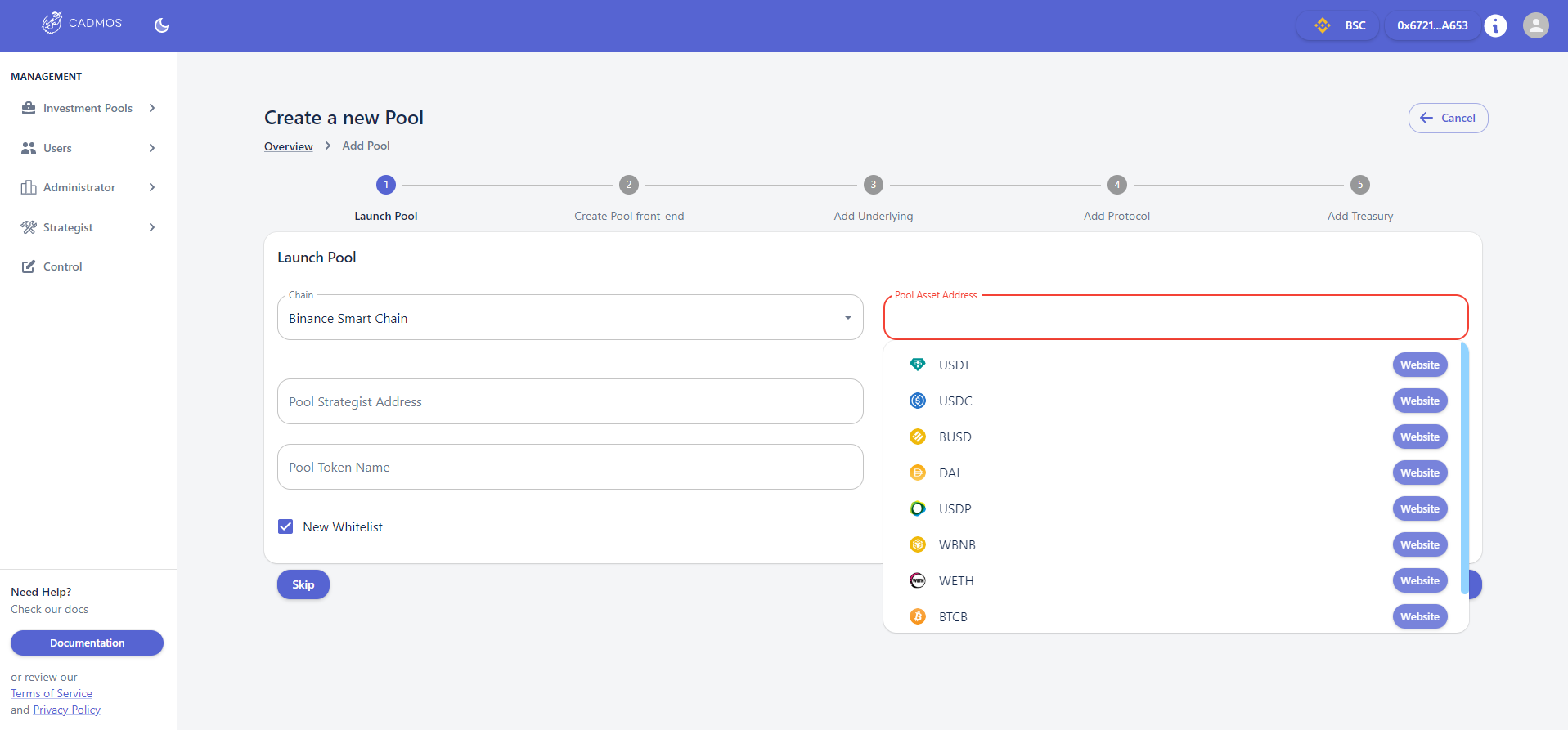Click Investment Pools briefcase icon
The image size is (1568, 730).
[29, 108]
